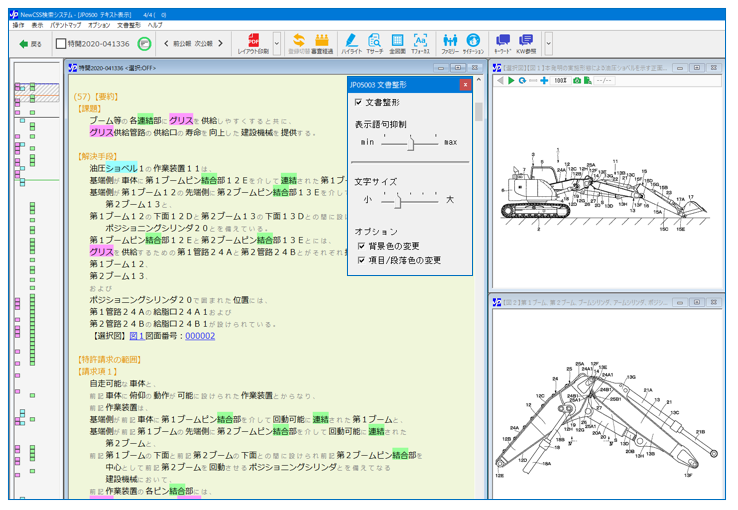Open サイテーション citation view

click(x=473, y=44)
